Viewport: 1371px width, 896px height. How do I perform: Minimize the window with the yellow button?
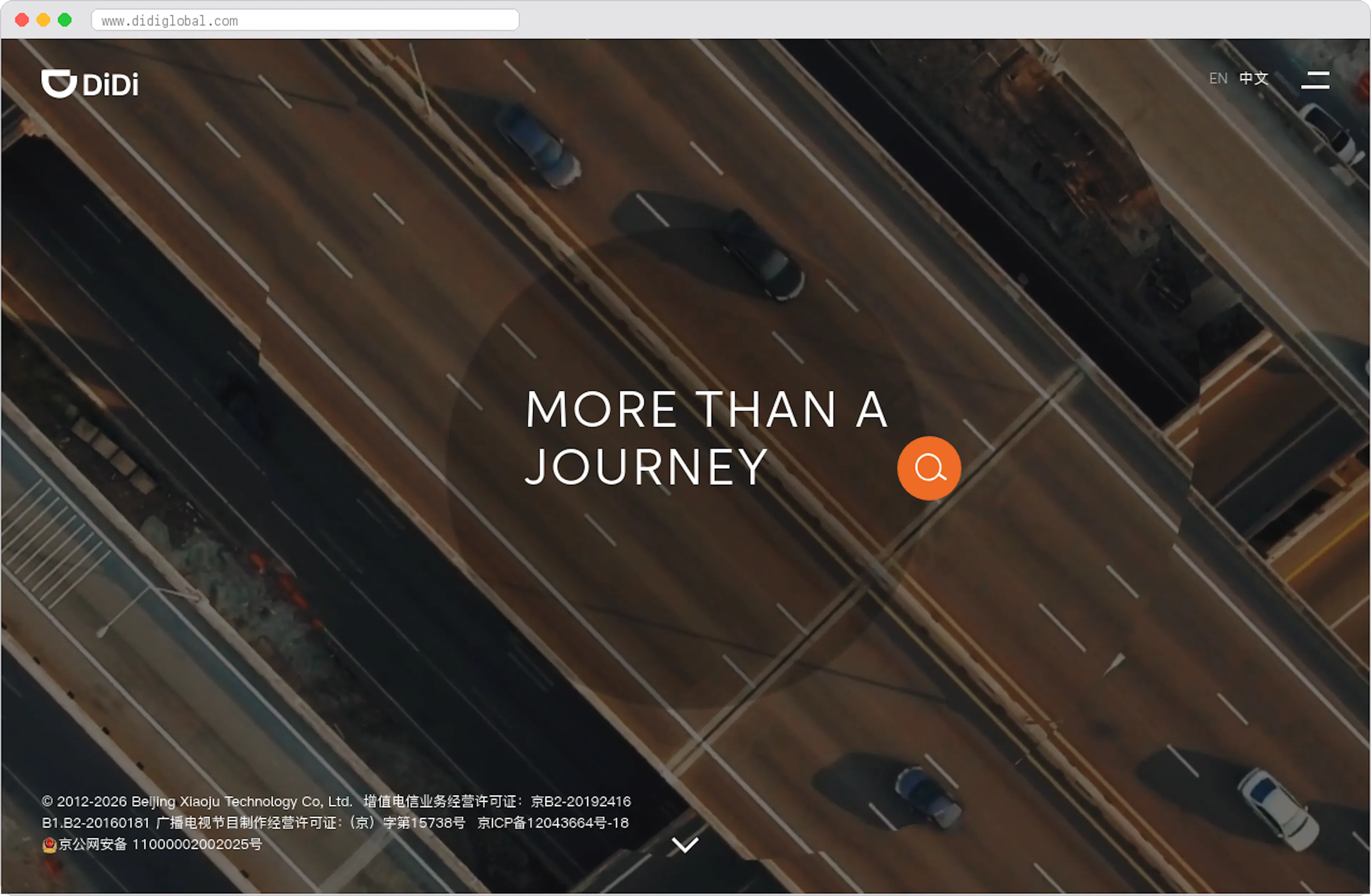point(43,20)
